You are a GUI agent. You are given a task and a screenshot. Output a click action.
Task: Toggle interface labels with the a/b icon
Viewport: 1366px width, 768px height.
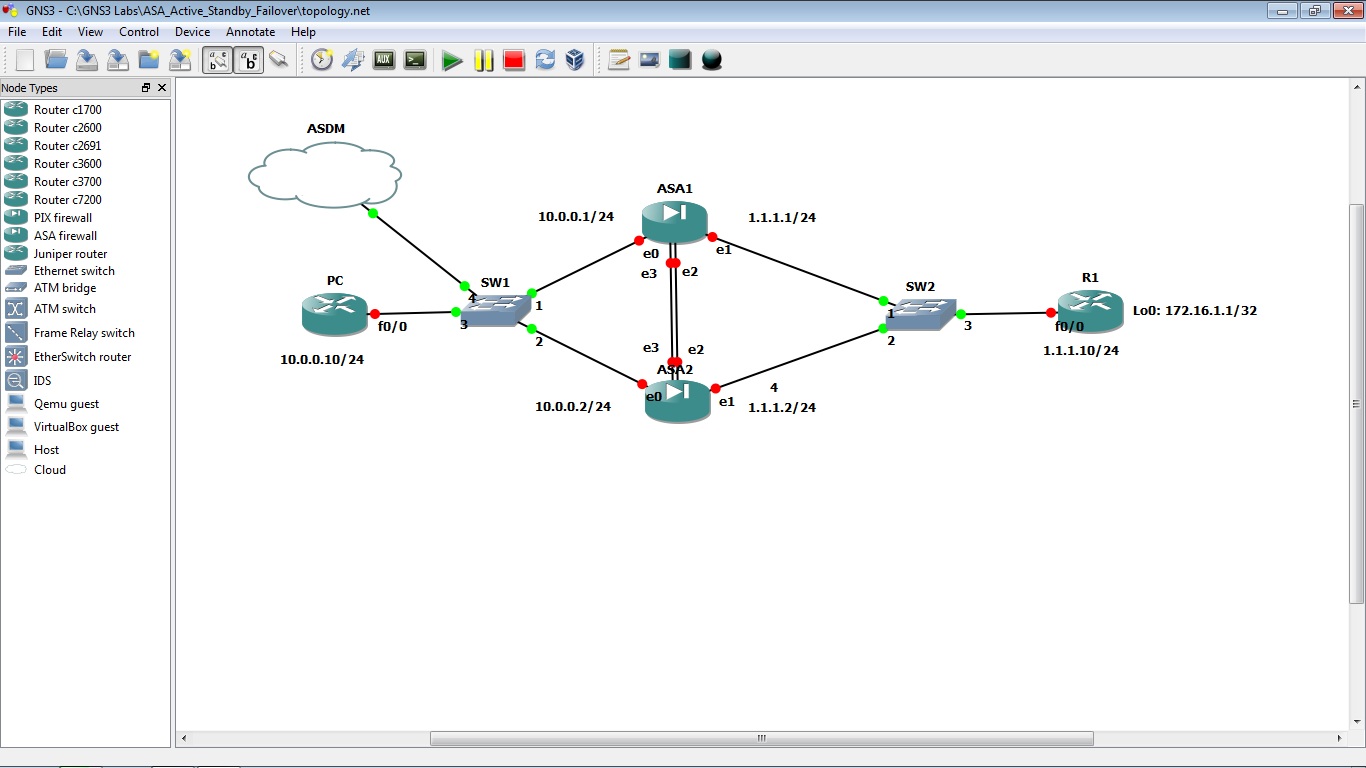(217, 59)
